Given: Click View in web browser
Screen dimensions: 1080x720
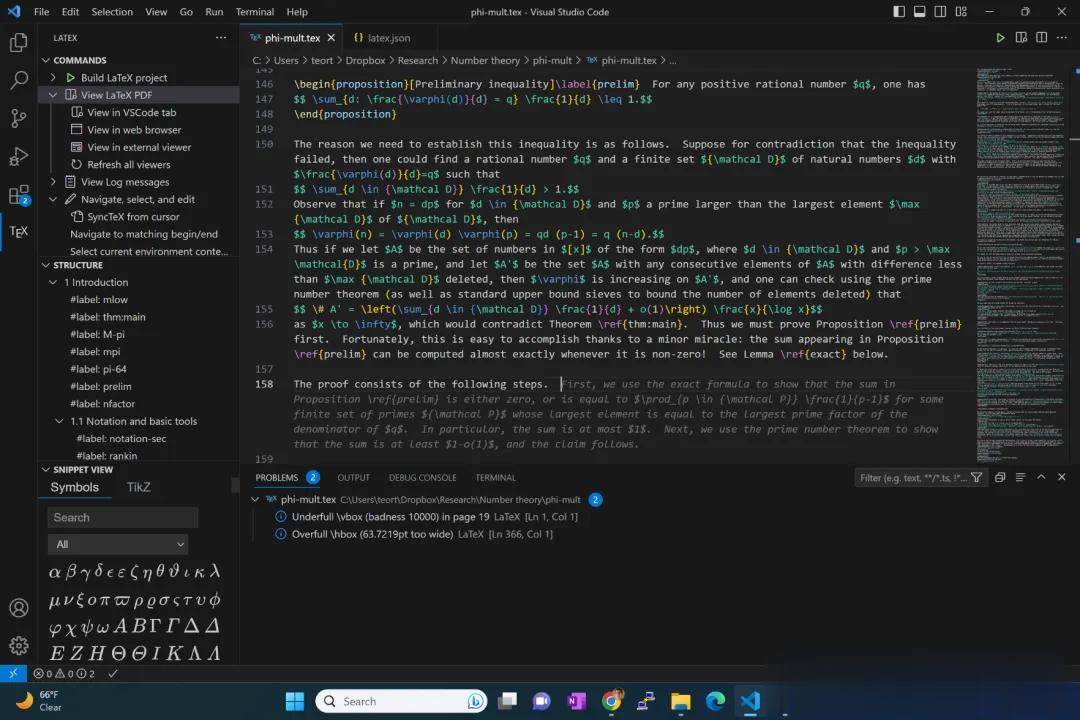Looking at the screenshot, I should click(134, 130).
